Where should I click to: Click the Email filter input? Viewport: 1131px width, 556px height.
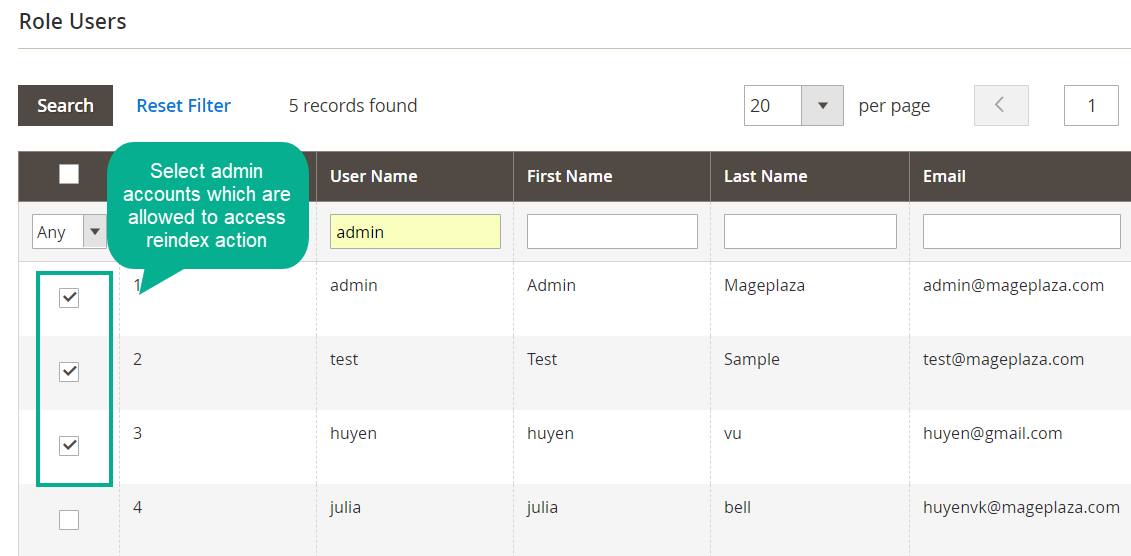click(1021, 232)
